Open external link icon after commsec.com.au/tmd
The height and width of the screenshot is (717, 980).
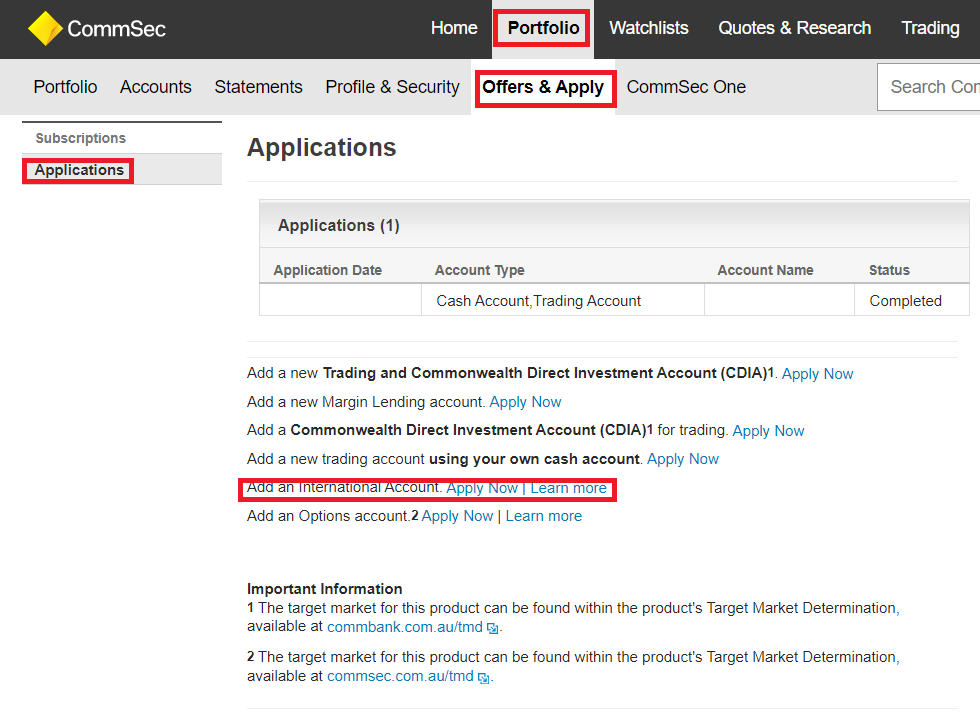(x=483, y=678)
